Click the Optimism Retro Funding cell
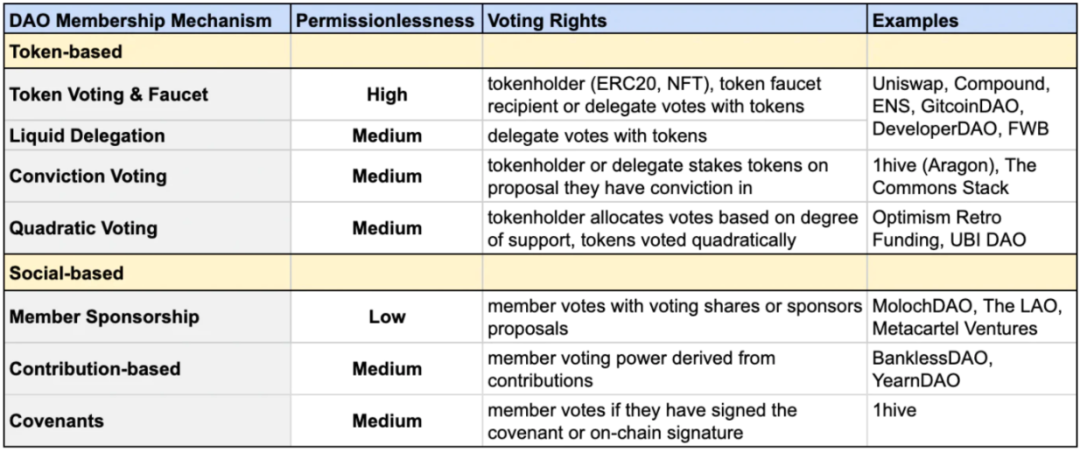 point(972,228)
